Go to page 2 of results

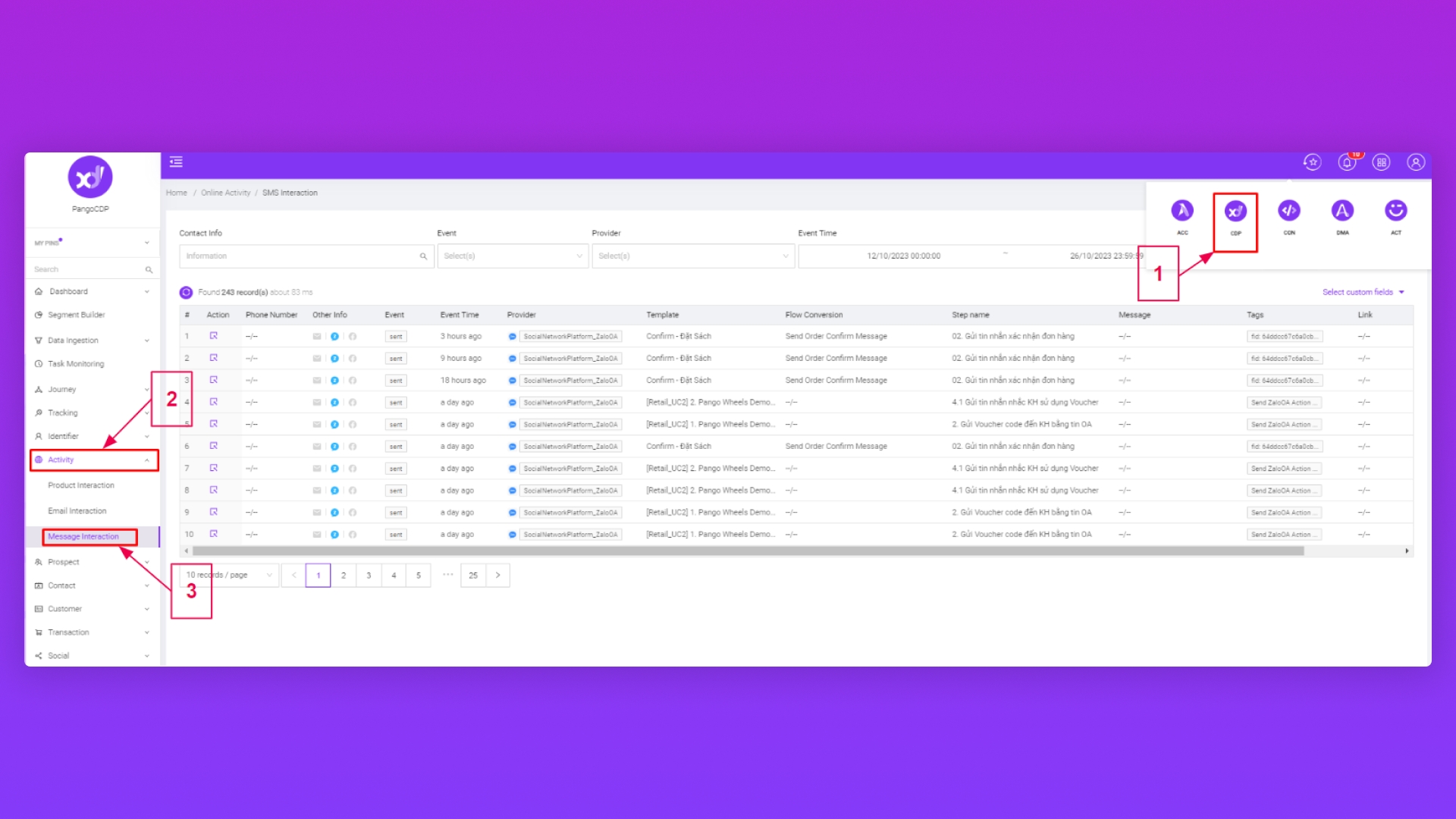point(344,576)
